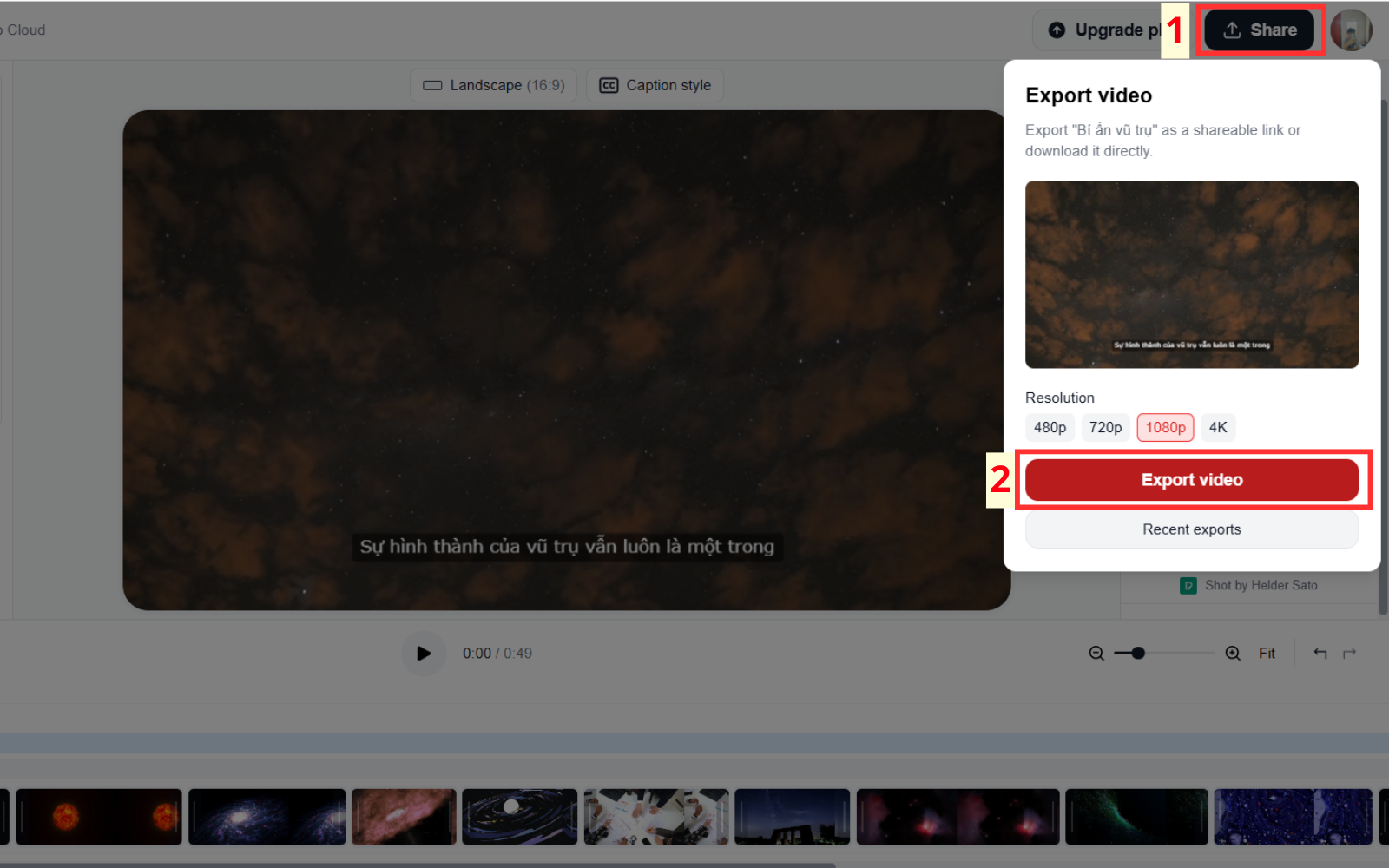Open Recent exports

pos(1192,529)
